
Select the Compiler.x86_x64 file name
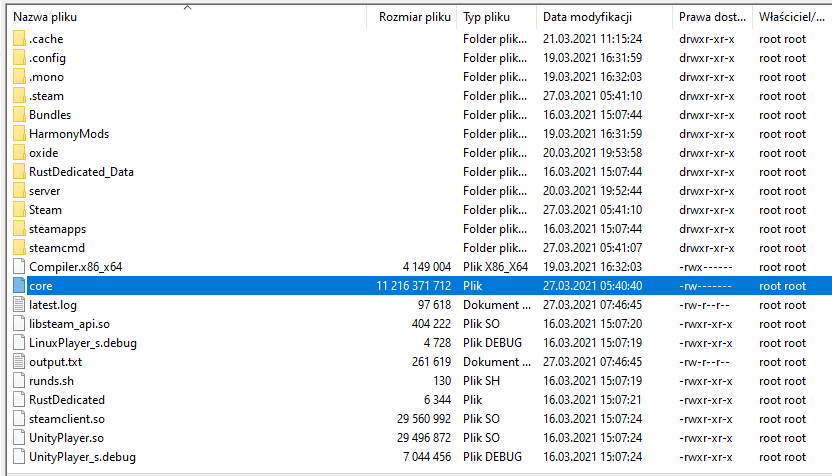75,267
